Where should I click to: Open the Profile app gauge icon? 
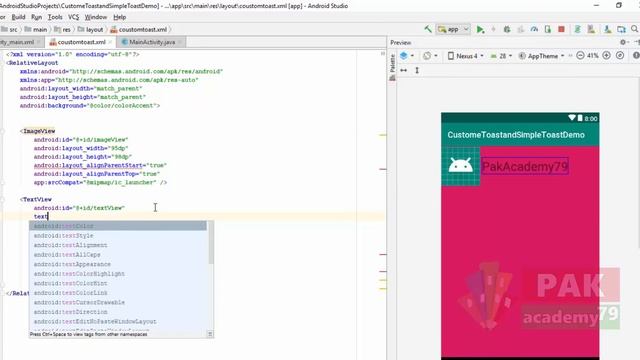pos(534,29)
